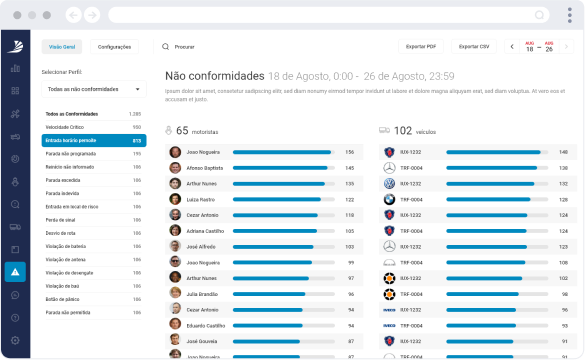The width and height of the screenshot is (585, 360).
Task: Open the Todas as não conformidades dropdown
Action: click(94, 89)
